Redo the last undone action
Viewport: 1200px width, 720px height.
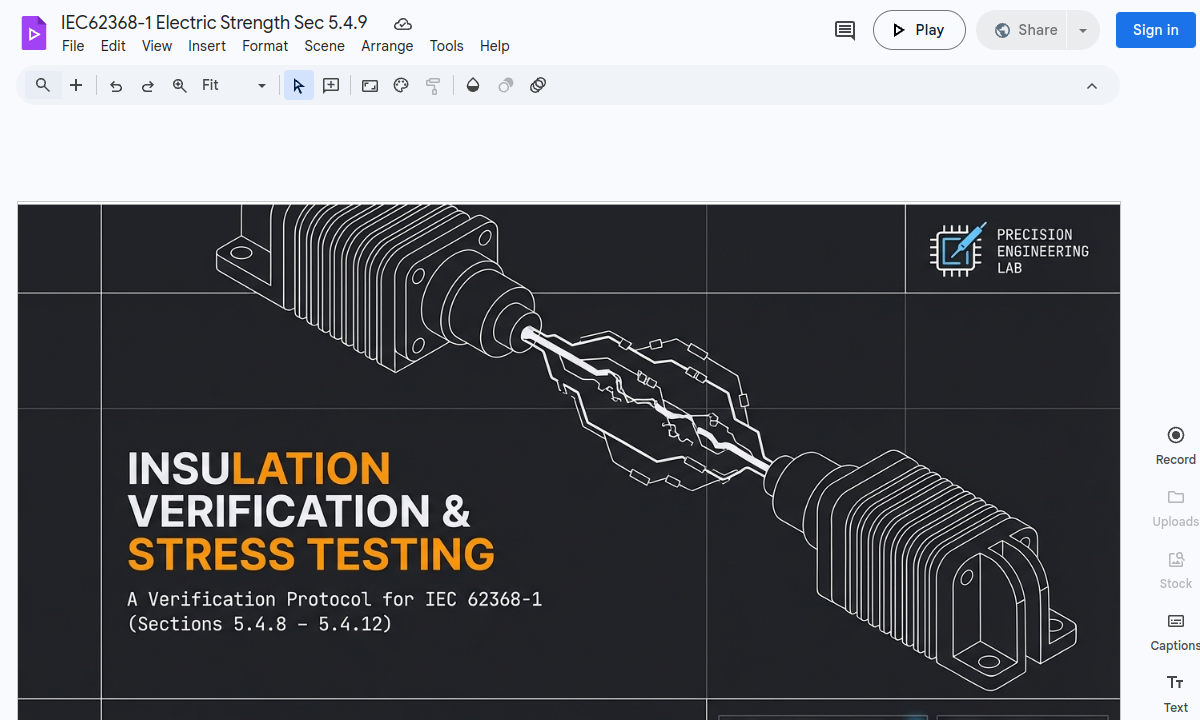(x=148, y=86)
